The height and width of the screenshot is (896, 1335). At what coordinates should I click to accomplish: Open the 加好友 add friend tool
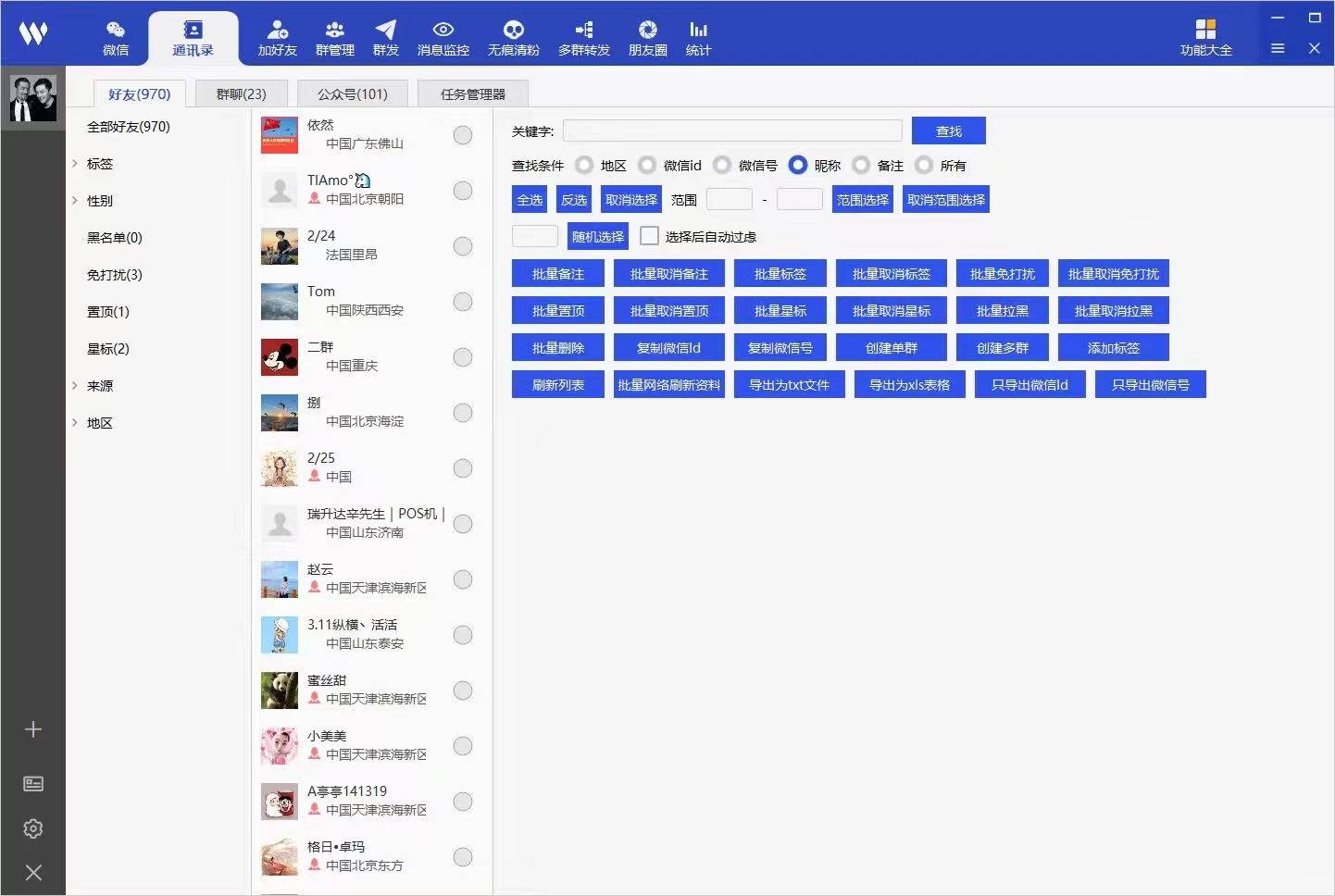point(277,39)
